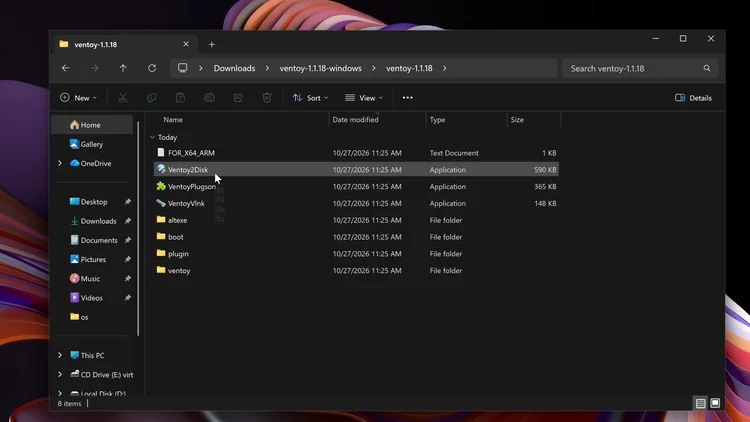This screenshot has height=422, width=750.
Task: Click the Delete trash icon
Action: [x=267, y=98]
